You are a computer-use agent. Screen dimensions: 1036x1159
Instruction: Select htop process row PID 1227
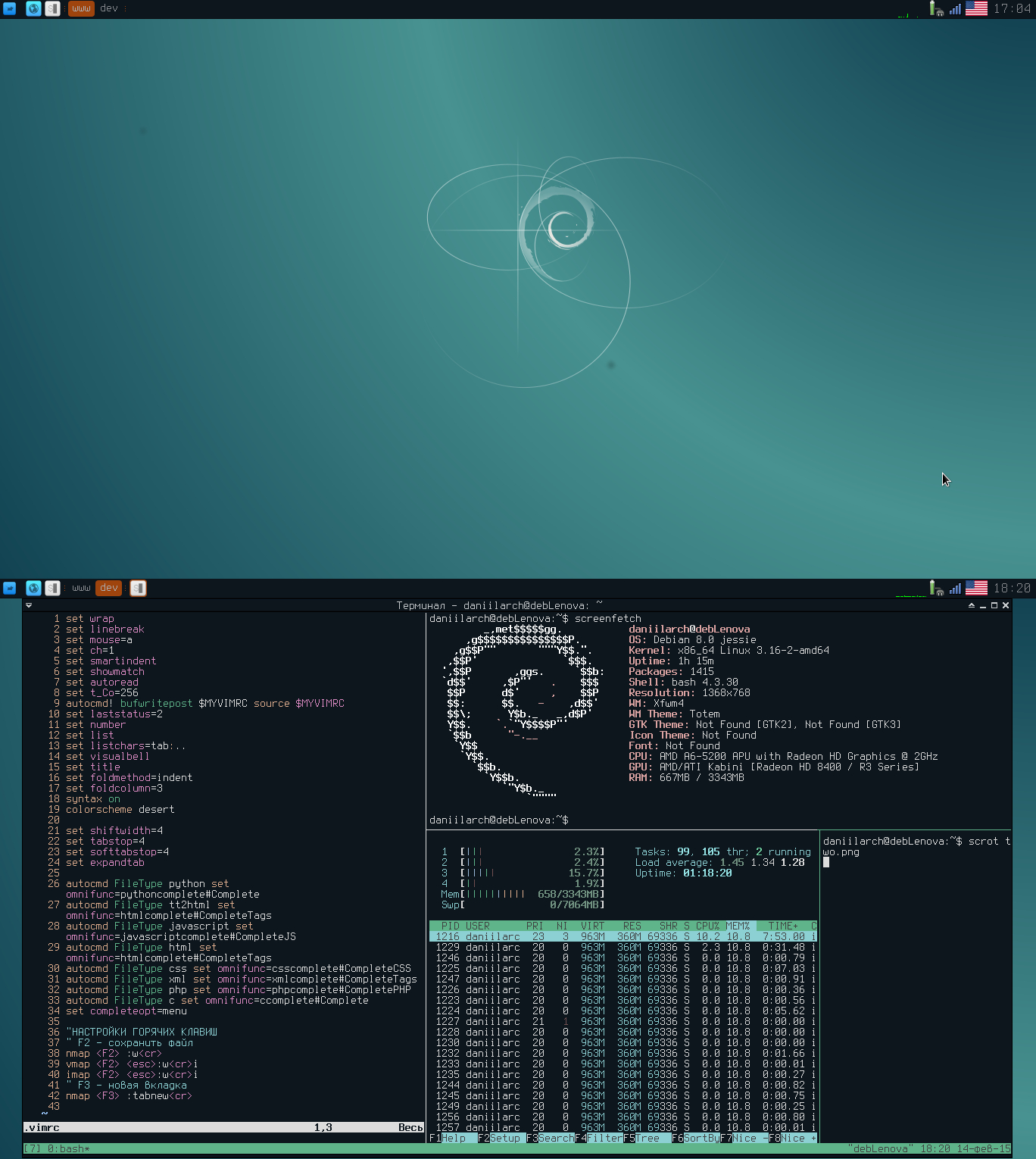coord(623,1021)
